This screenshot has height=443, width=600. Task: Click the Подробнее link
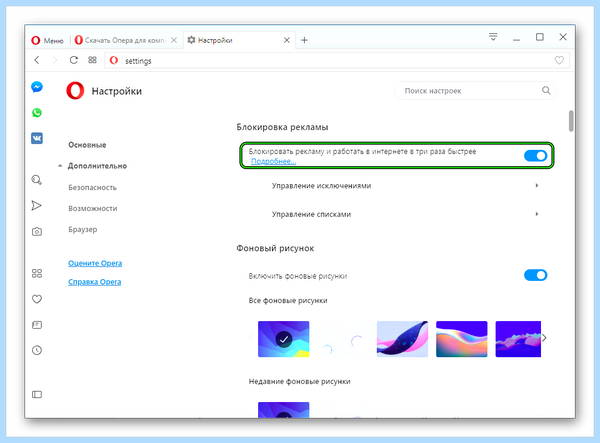(273, 161)
